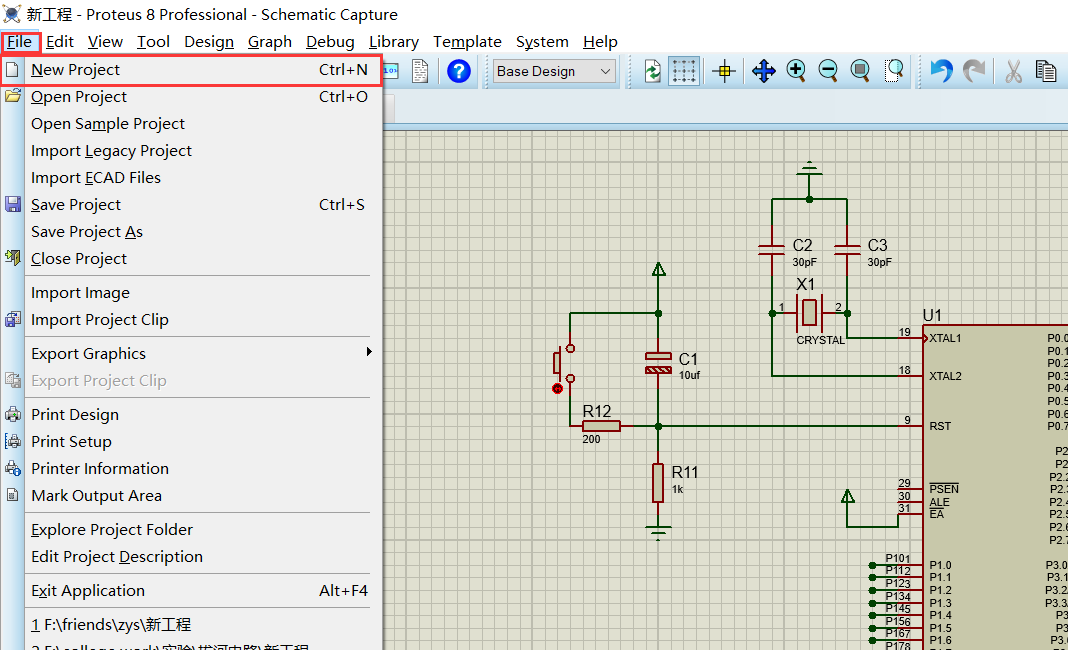Click the Center at Cursor pan icon
1068x650 pixels.
(764, 71)
